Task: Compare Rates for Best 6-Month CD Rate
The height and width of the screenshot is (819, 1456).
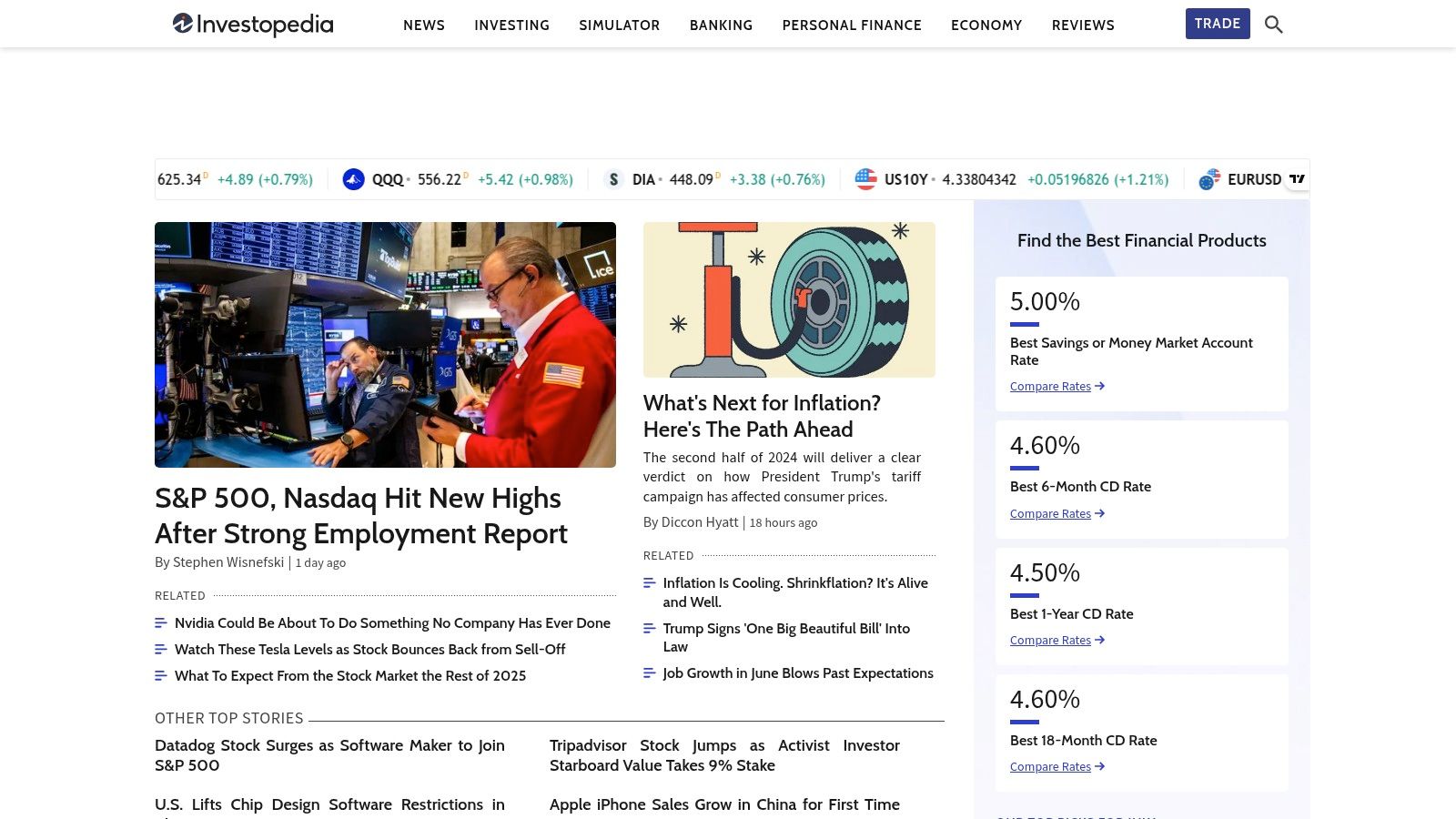Action: point(1057,514)
